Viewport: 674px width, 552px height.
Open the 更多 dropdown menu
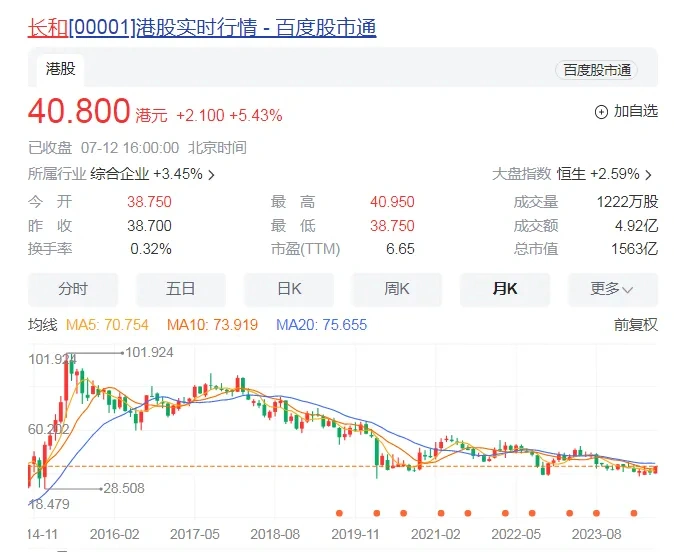[x=612, y=289]
